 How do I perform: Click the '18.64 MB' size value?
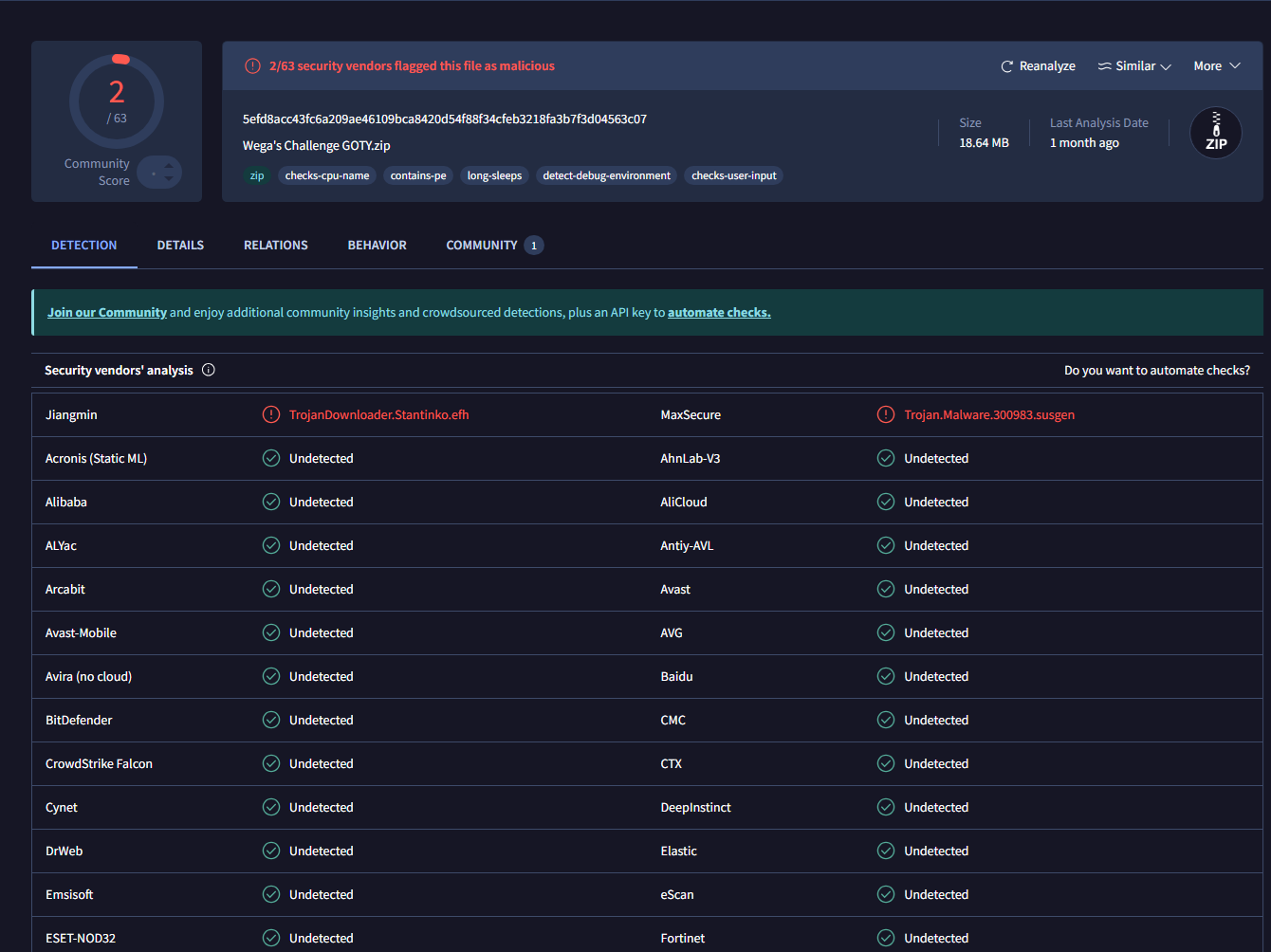(984, 142)
